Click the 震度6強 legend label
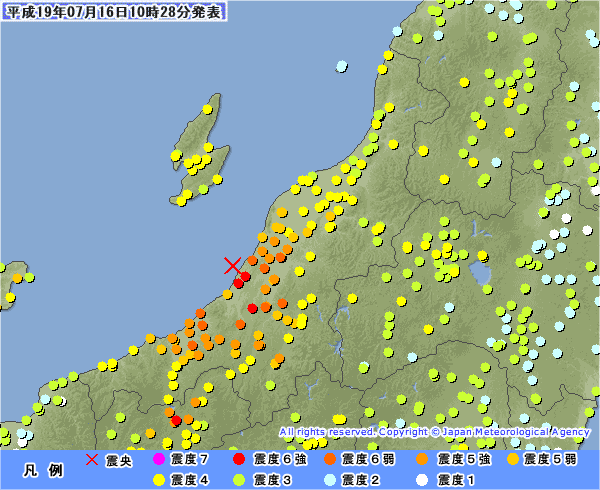The width and height of the screenshot is (600, 490). click(280, 459)
